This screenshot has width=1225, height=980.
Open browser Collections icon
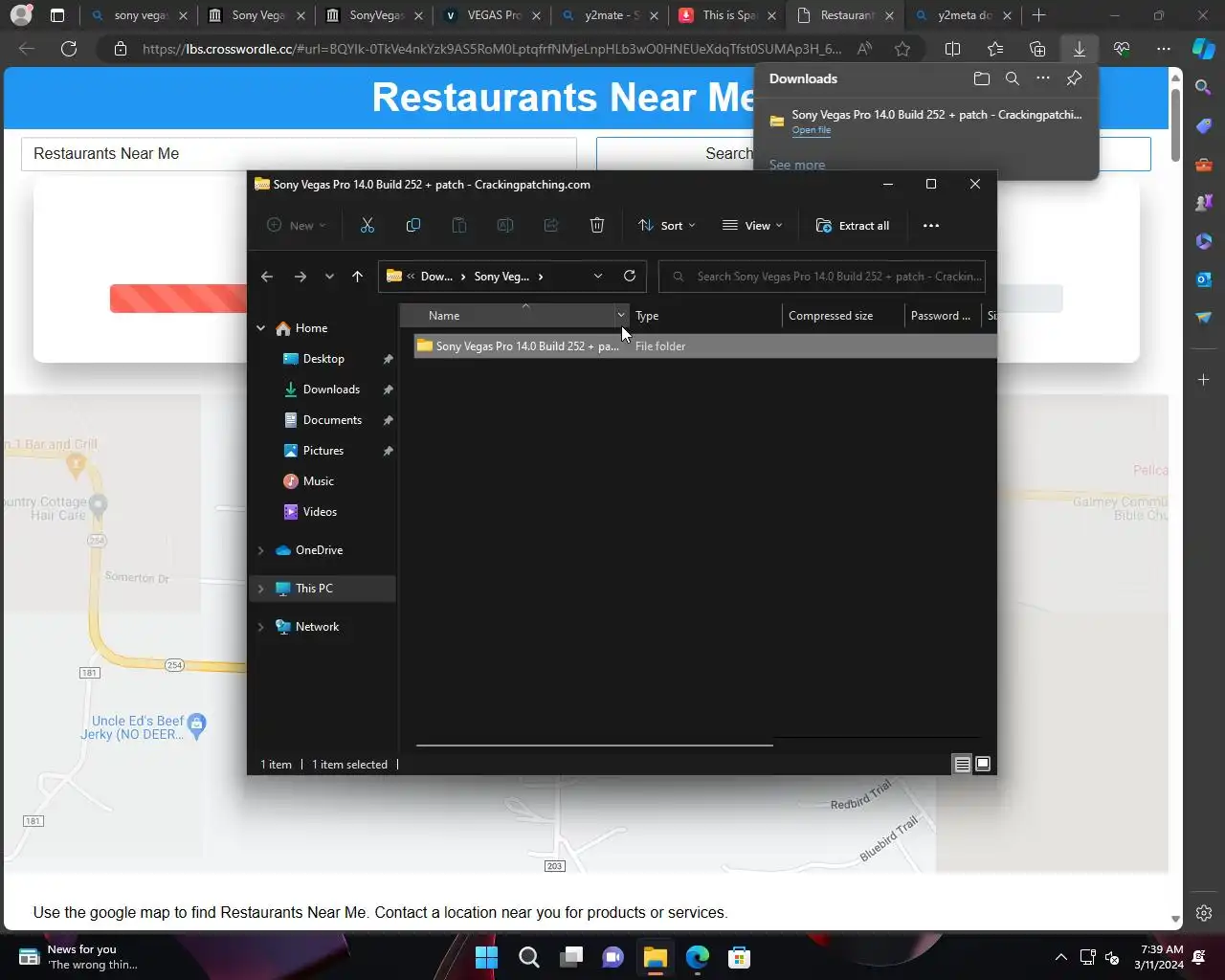(x=1037, y=49)
